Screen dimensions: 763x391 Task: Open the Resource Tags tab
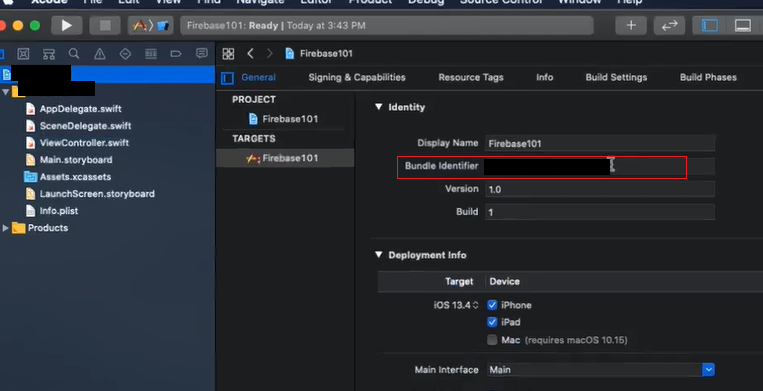coord(471,77)
